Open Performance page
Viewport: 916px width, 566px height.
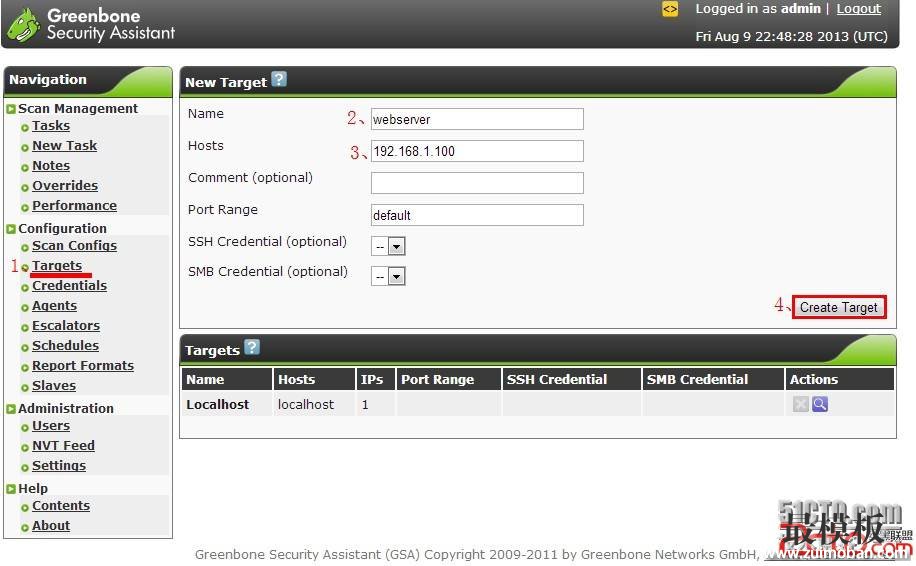(74, 206)
